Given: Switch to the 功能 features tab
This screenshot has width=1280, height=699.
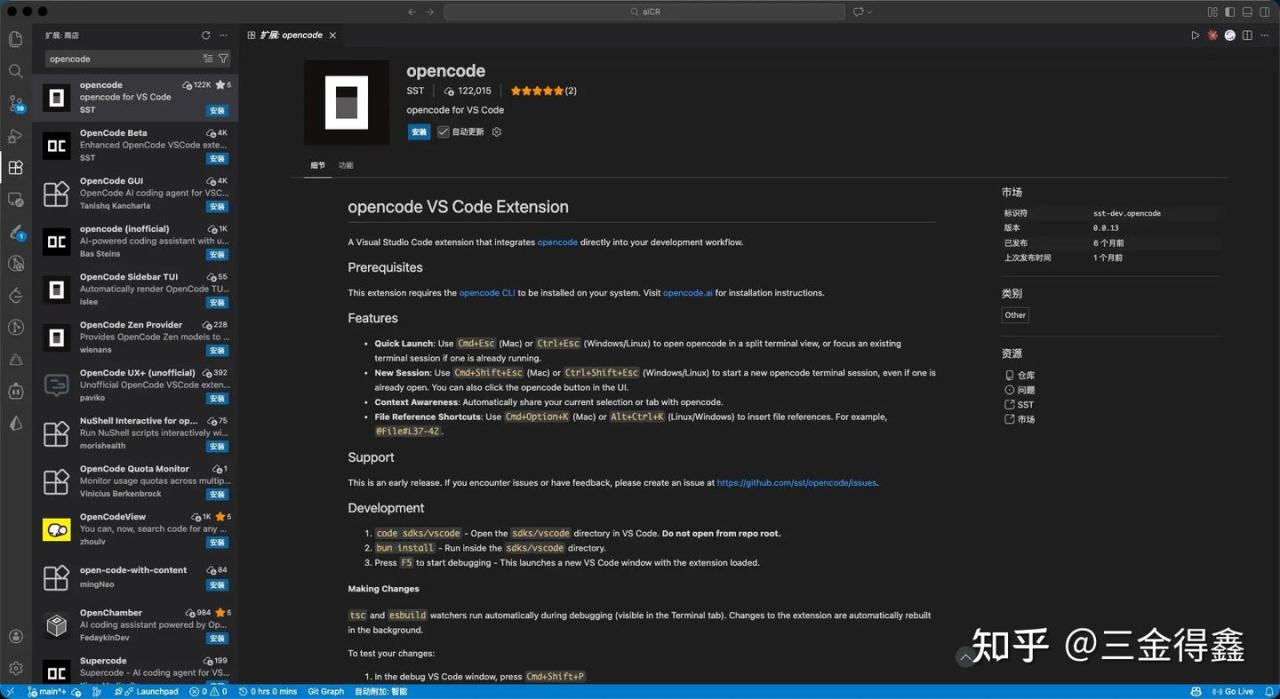Looking at the screenshot, I should click(346, 165).
